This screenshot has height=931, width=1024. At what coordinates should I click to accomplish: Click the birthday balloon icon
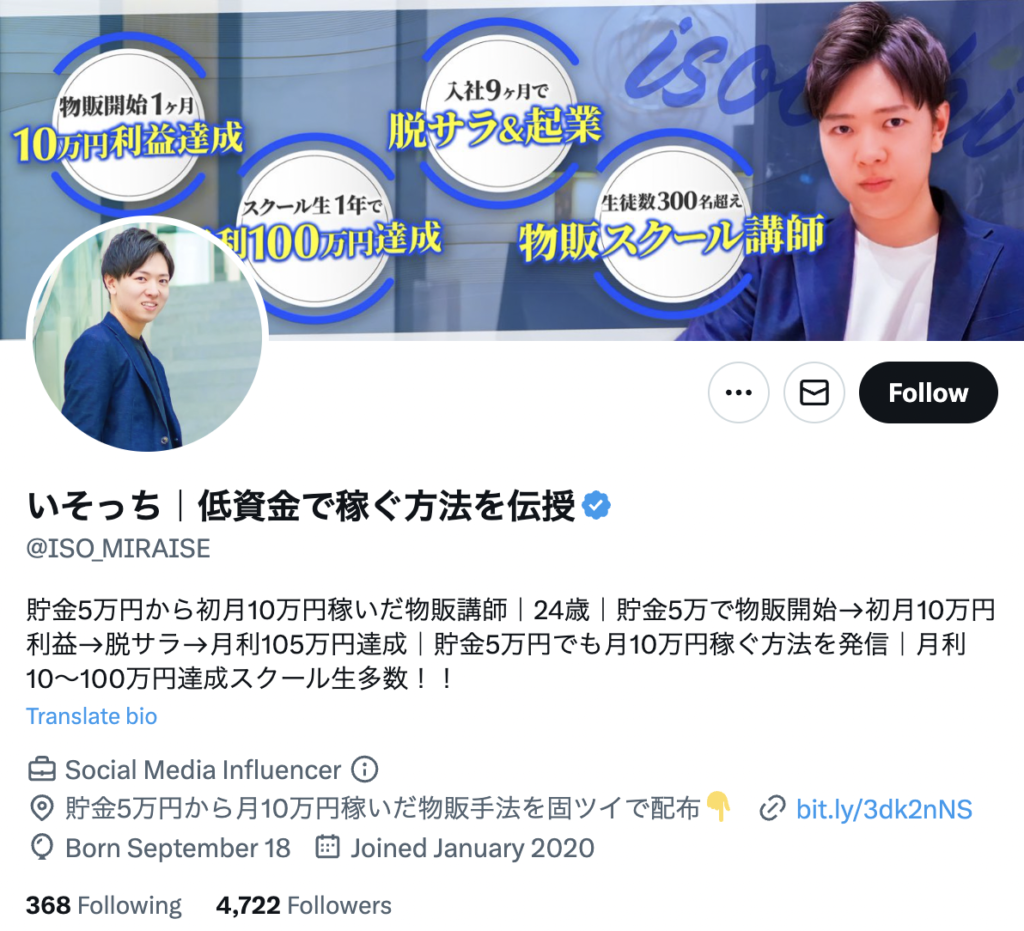42,848
